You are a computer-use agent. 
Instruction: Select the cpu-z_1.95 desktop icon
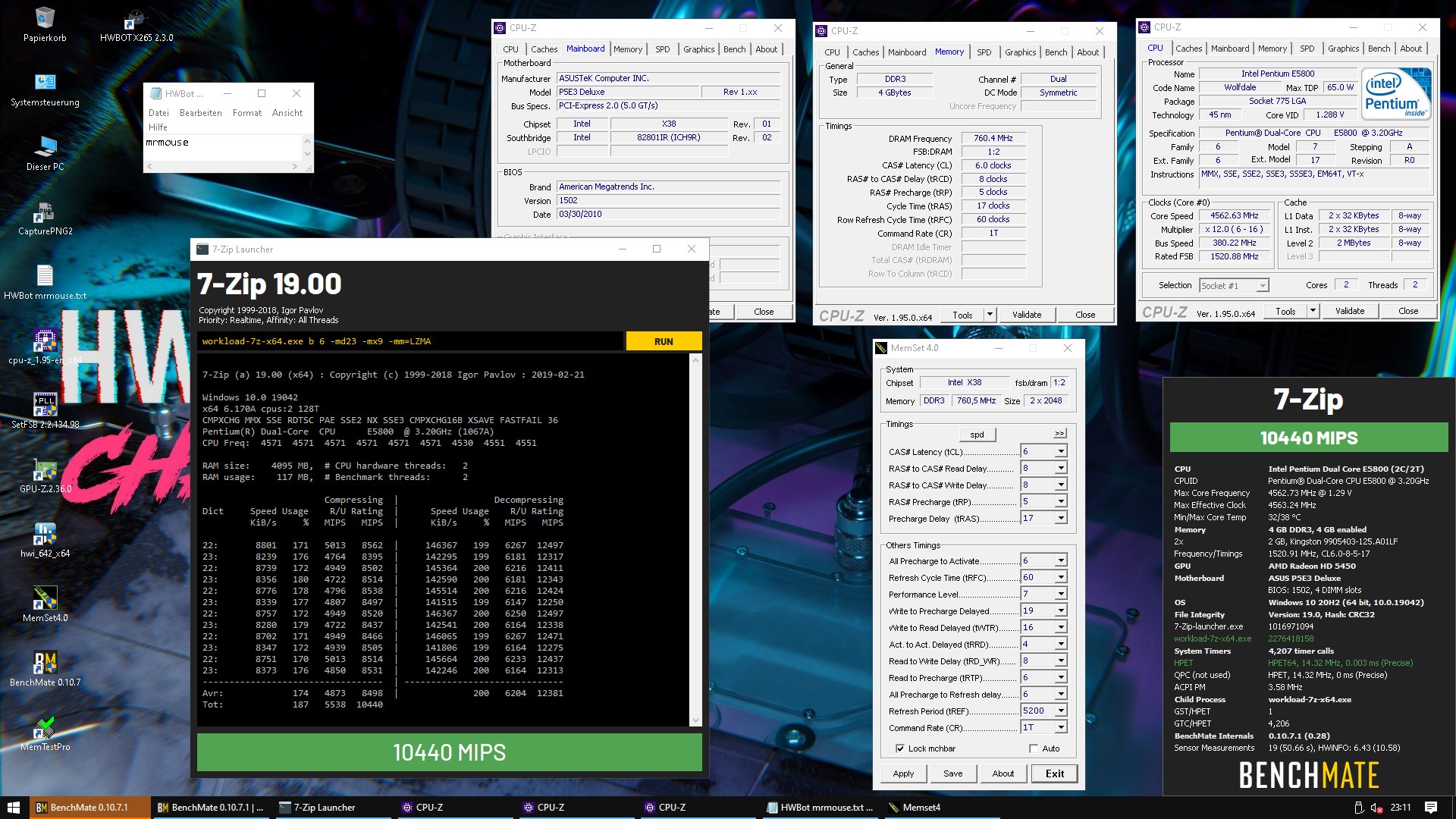tap(45, 347)
